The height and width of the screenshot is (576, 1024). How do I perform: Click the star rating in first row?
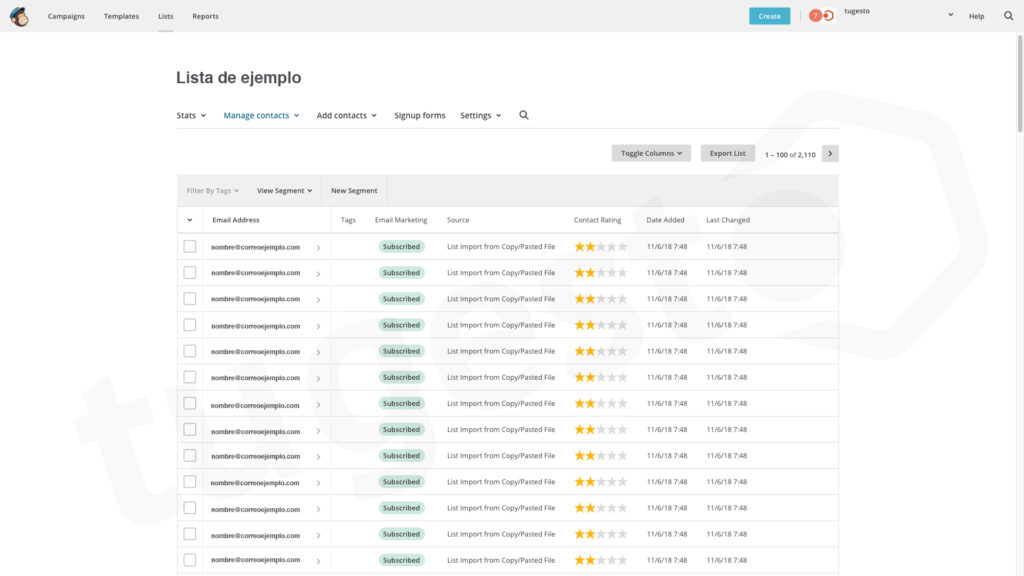600,246
